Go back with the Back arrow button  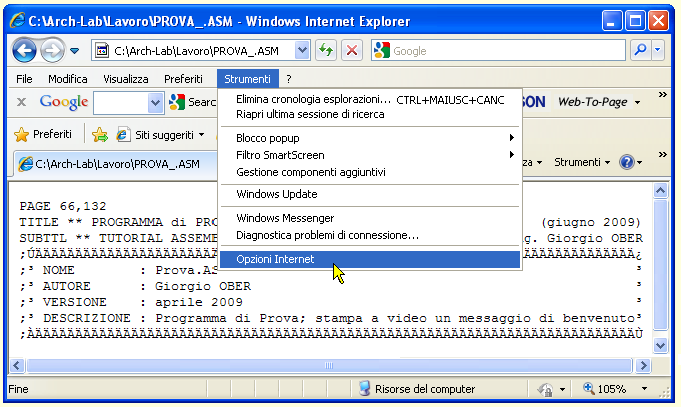click(x=24, y=50)
